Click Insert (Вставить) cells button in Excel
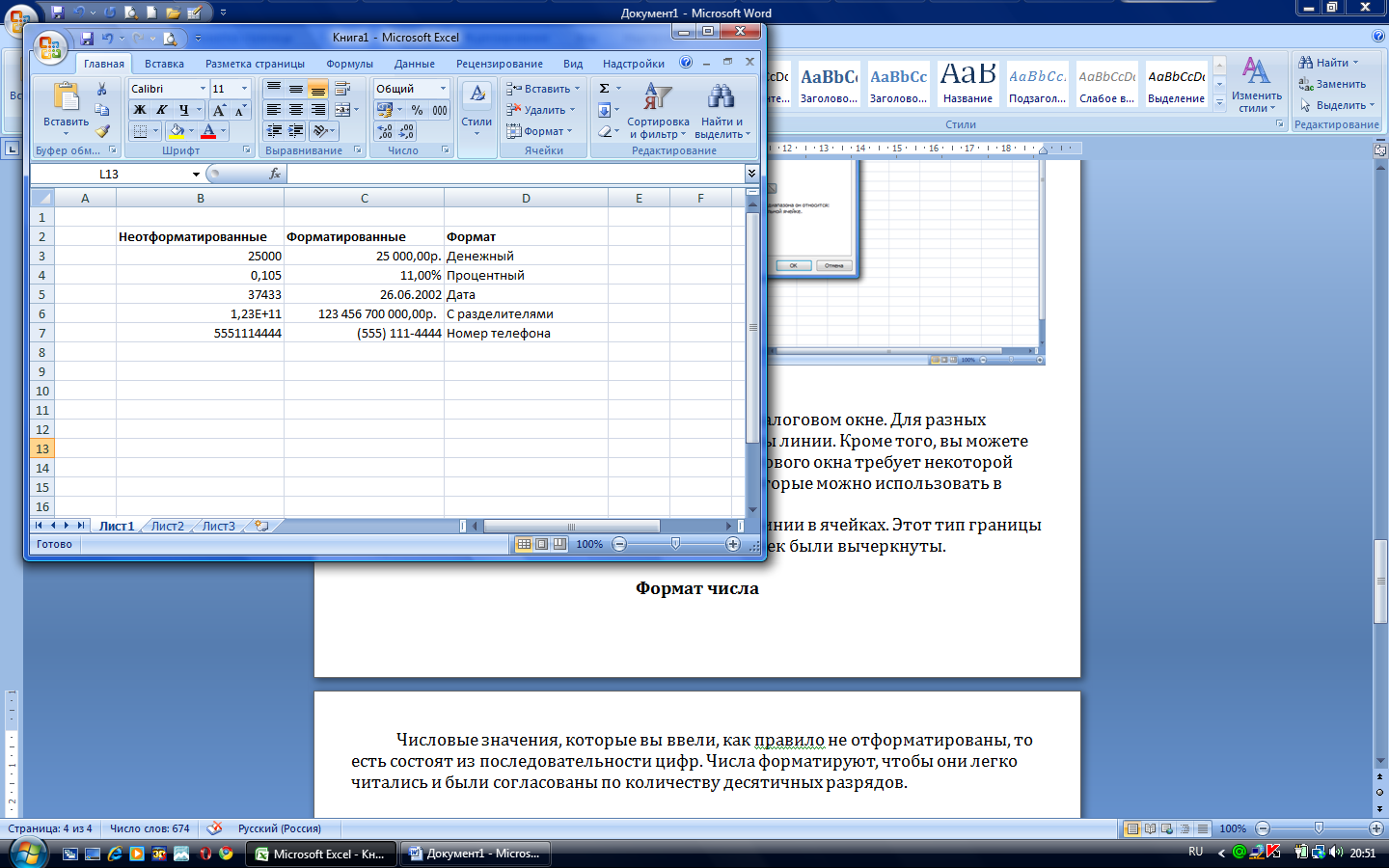Image resolution: width=1389 pixels, height=868 pixels. pyautogui.click(x=543, y=89)
